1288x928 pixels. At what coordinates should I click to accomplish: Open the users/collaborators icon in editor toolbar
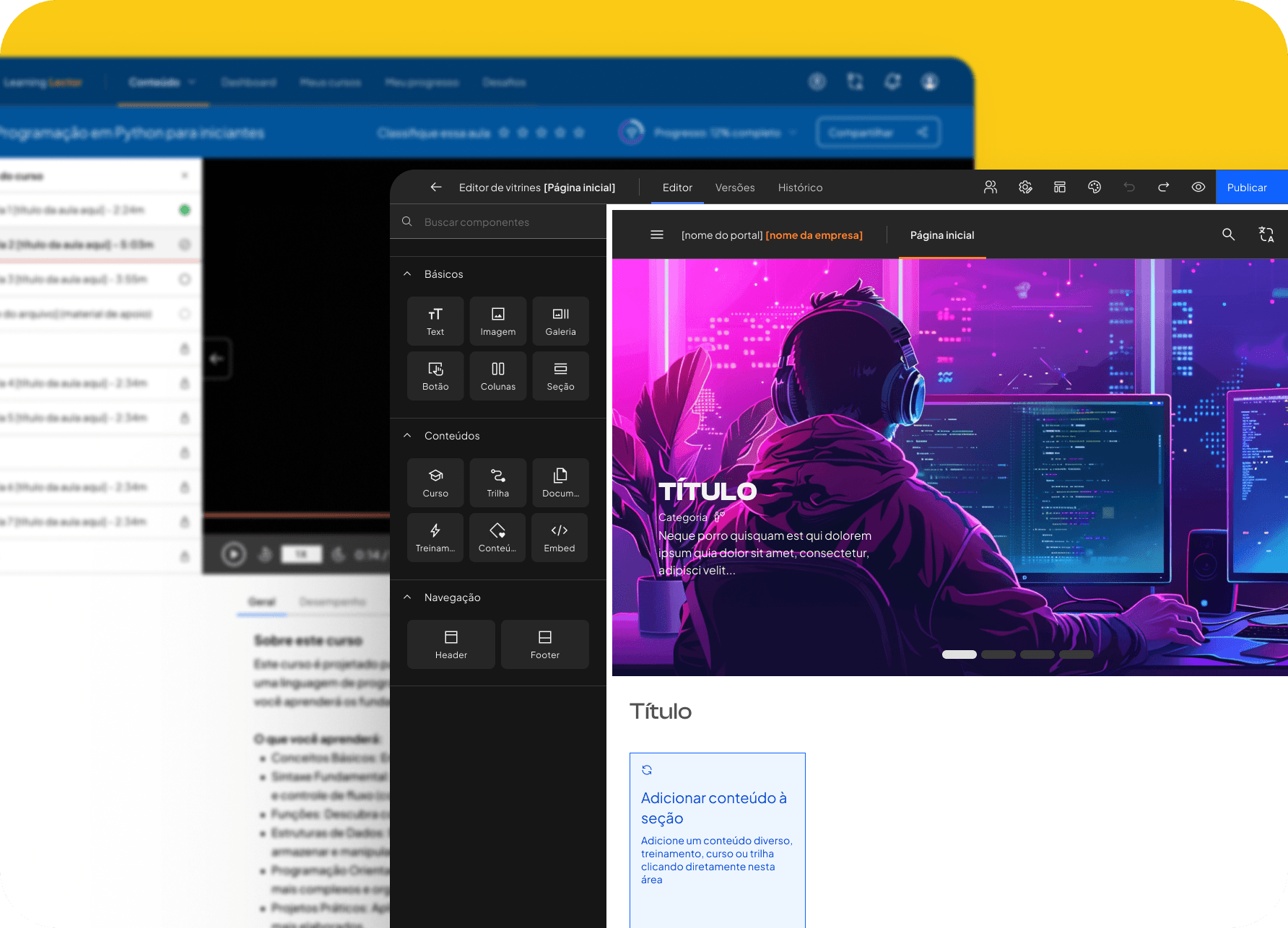coord(991,188)
